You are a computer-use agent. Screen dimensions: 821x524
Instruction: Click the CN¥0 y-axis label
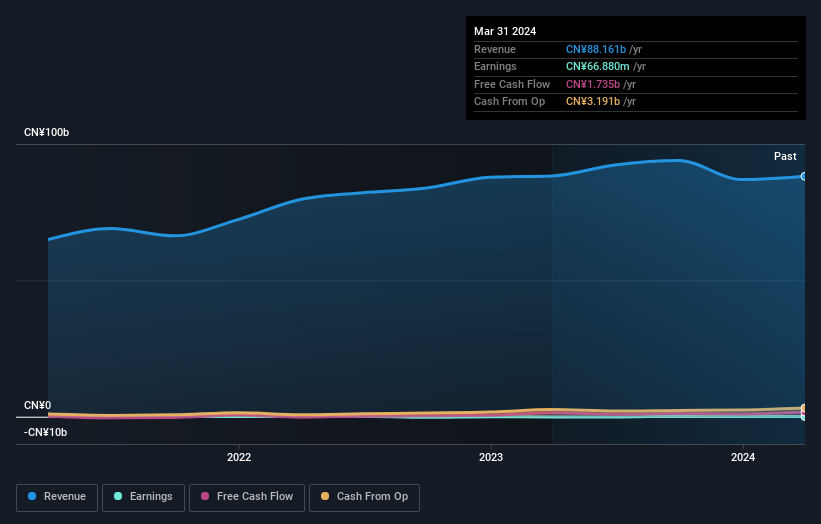click(38, 405)
